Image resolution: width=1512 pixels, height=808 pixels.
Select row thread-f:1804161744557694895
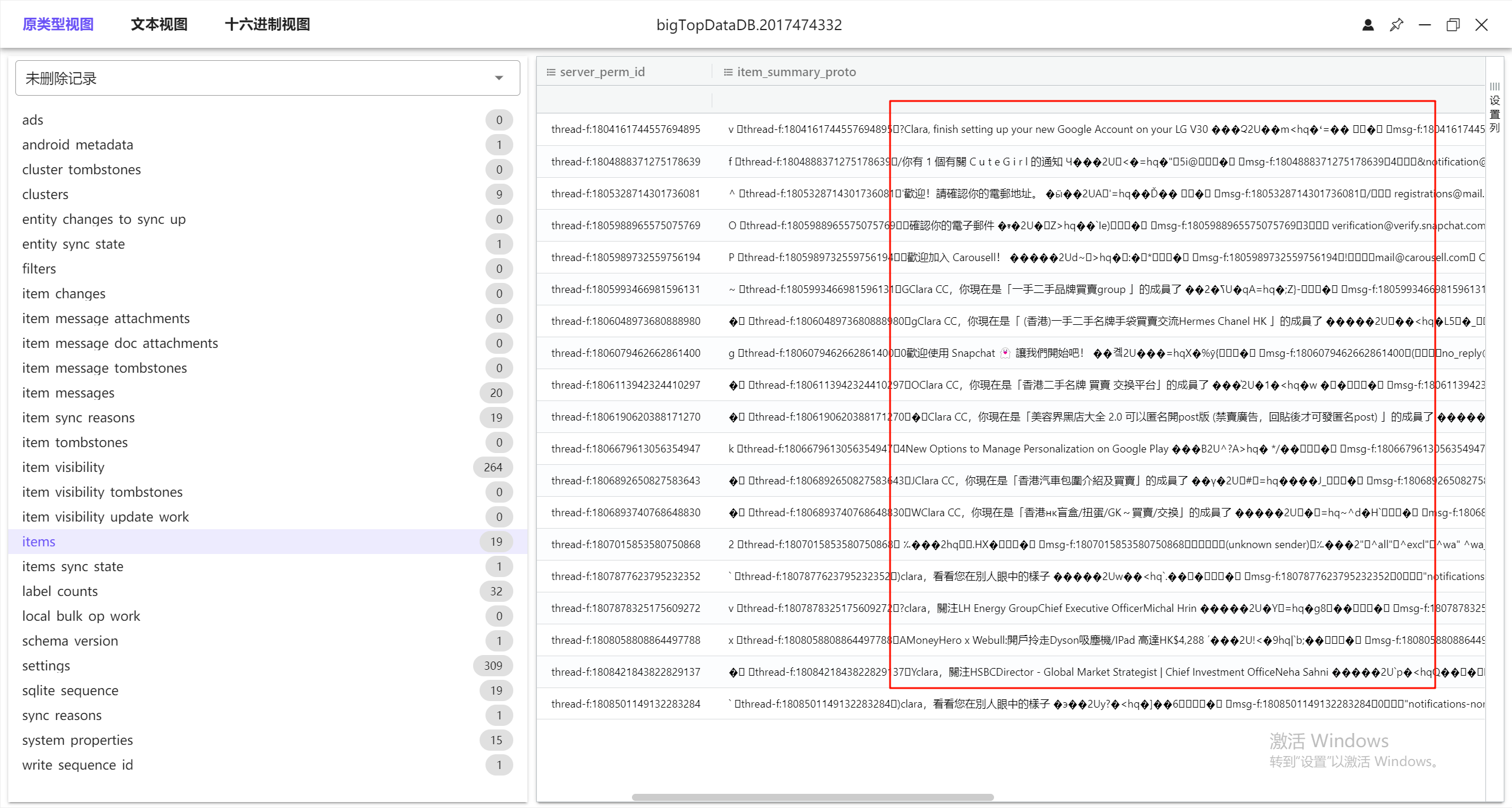625,129
